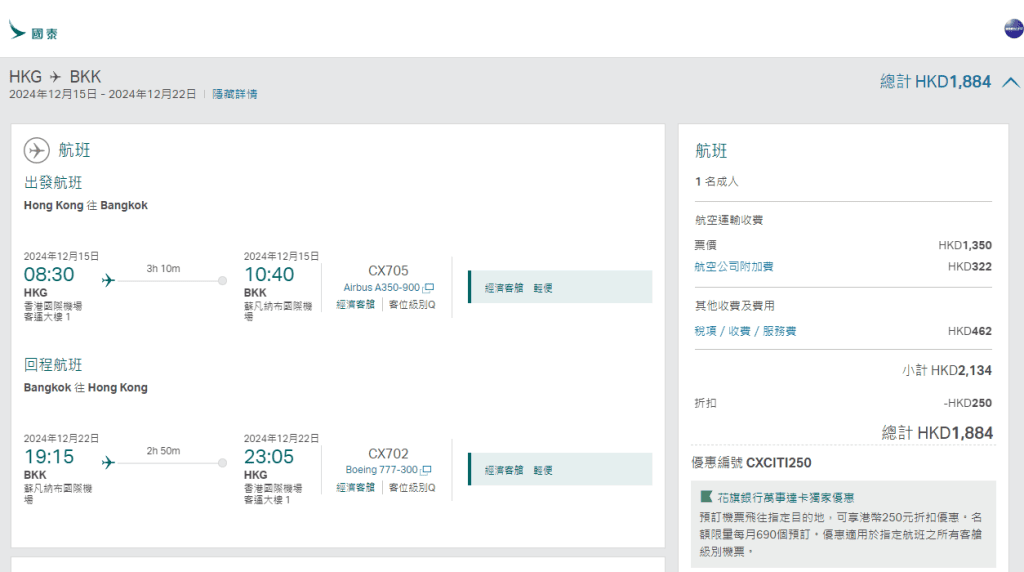This screenshot has height=572, width=1024.
Task: Click the CX705 flight number
Action: [388, 270]
